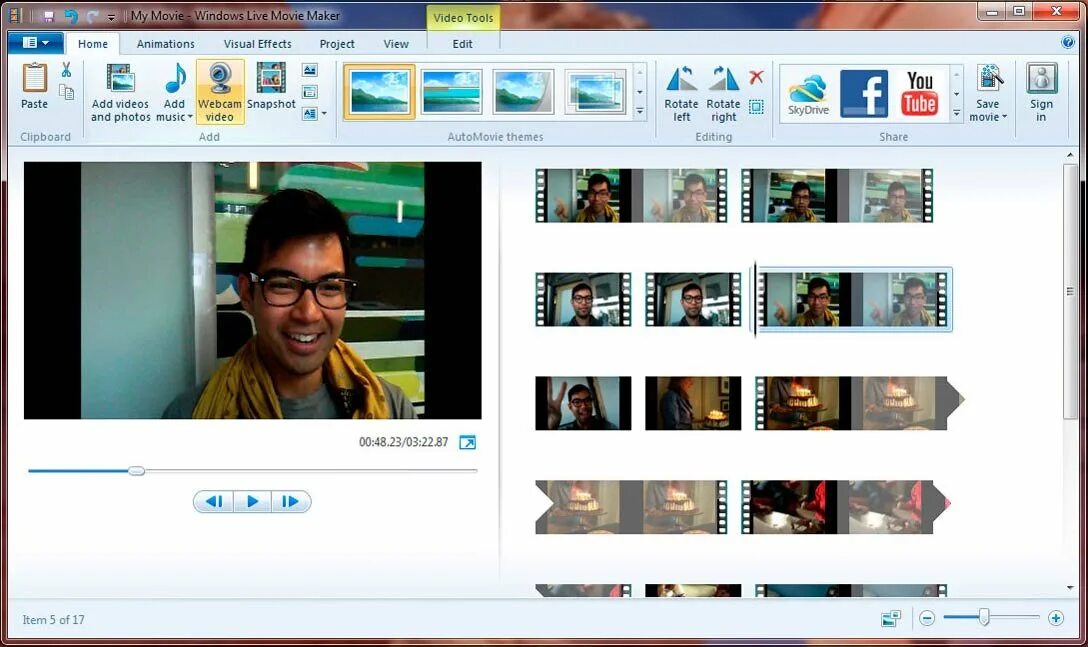Click the Save movie icon

click(989, 79)
